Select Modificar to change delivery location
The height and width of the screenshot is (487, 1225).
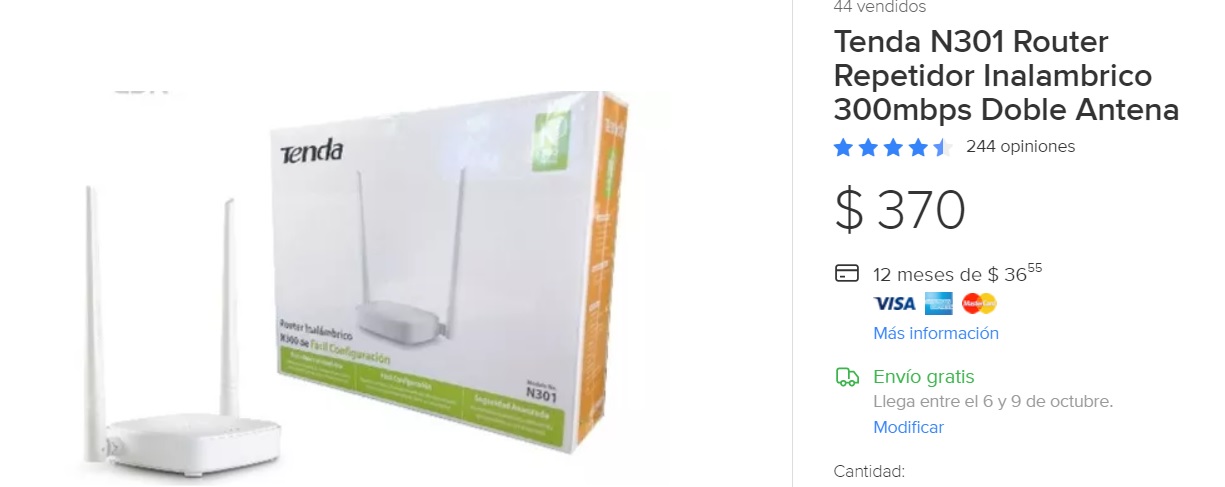tap(908, 427)
